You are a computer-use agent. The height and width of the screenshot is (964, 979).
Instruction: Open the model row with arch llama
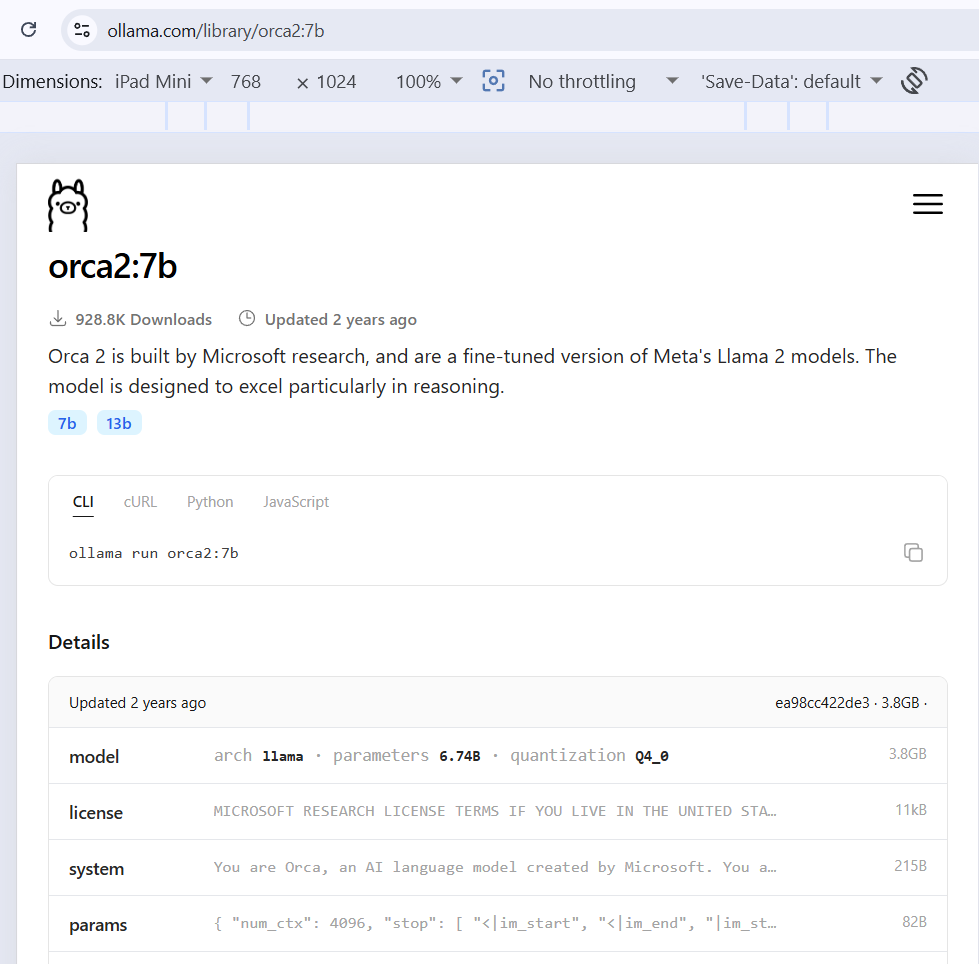(498, 755)
